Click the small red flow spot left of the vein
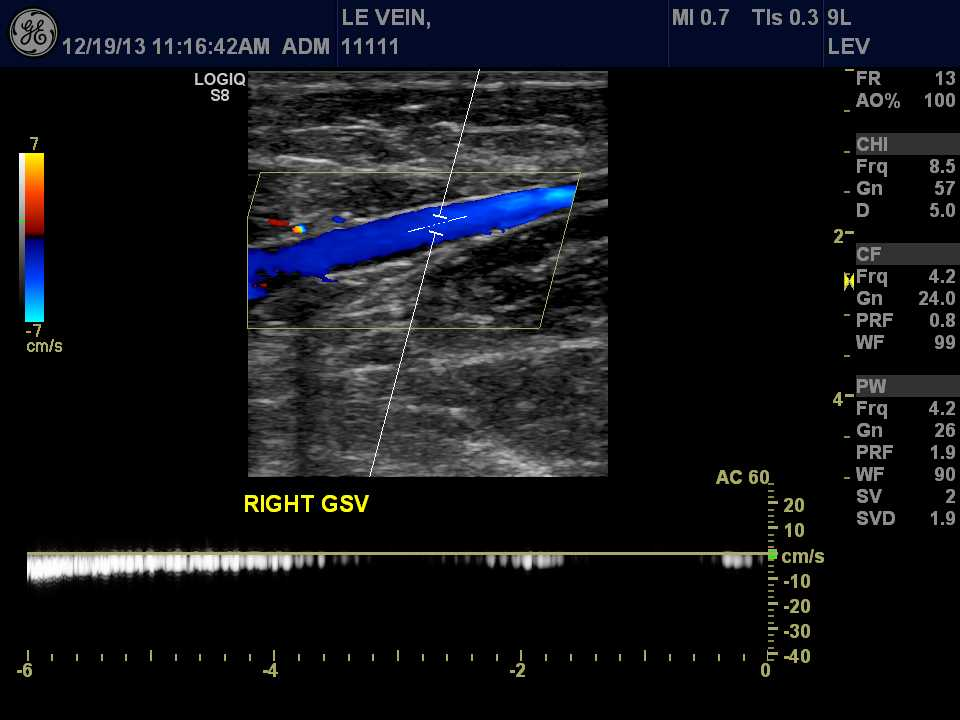 tap(277, 222)
